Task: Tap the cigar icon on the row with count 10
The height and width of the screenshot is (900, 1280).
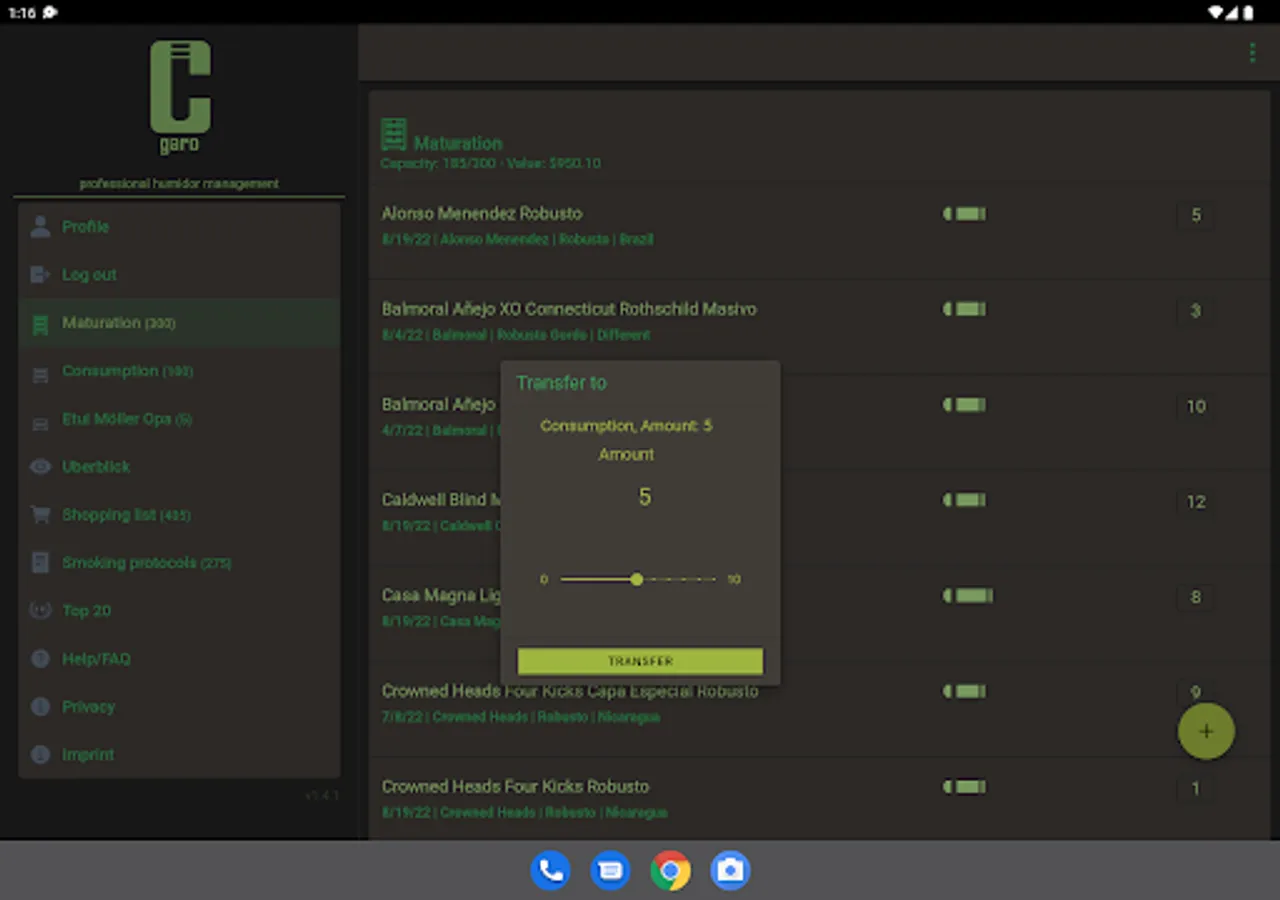Action: 964,405
